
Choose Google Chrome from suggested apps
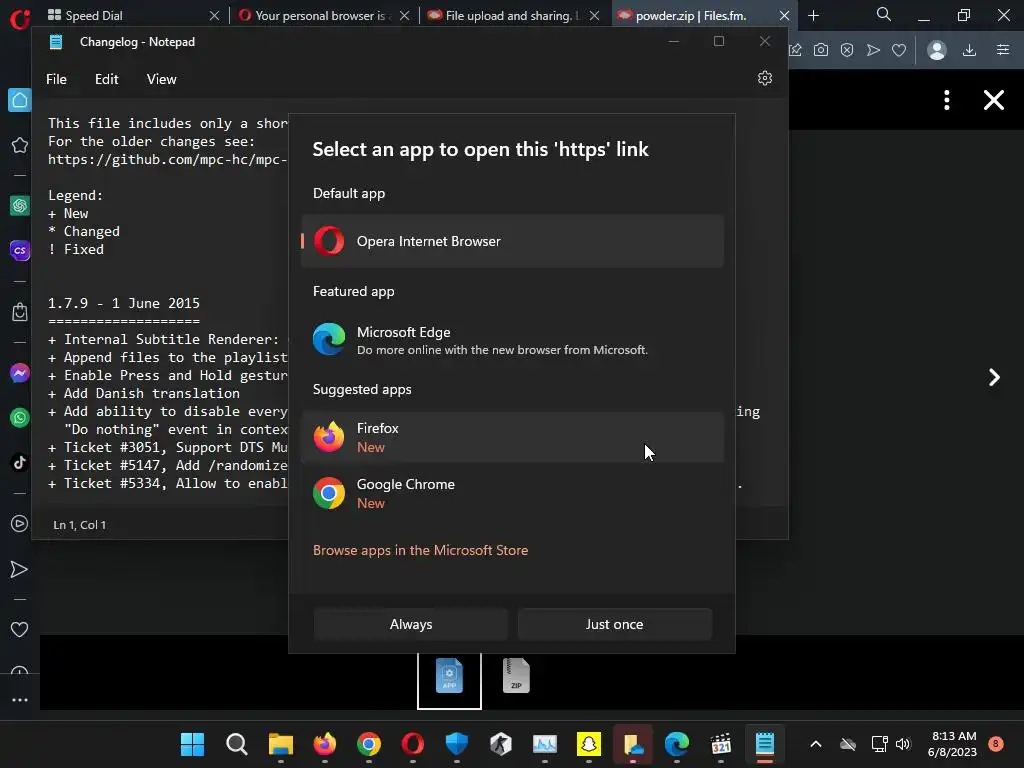click(x=513, y=493)
